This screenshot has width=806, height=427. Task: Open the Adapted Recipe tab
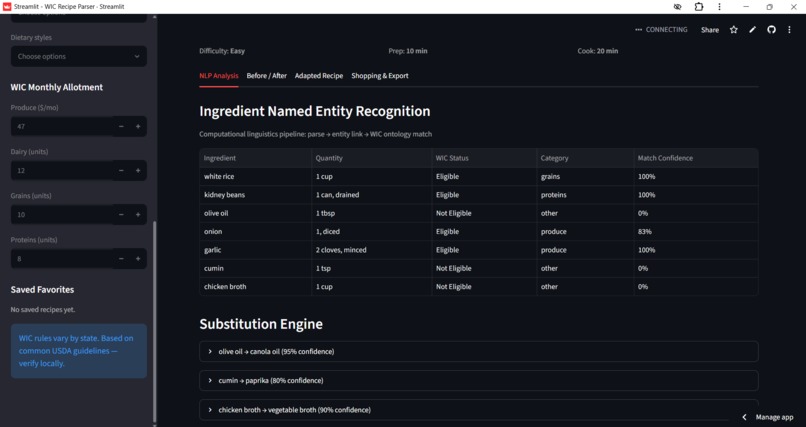tap(319, 76)
